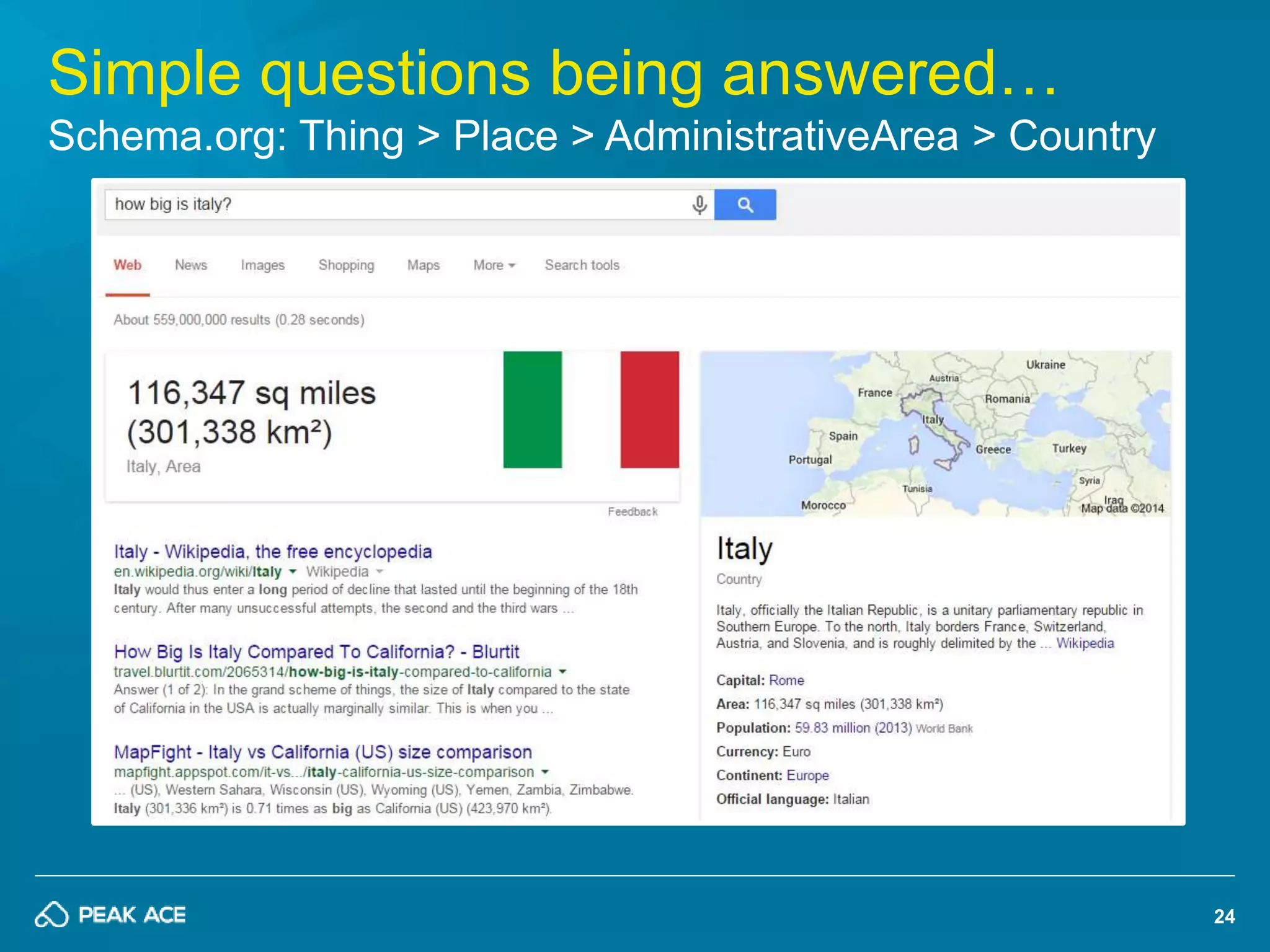This screenshot has height=952, width=1270.
Task: Select the Web tab
Action: point(127,265)
